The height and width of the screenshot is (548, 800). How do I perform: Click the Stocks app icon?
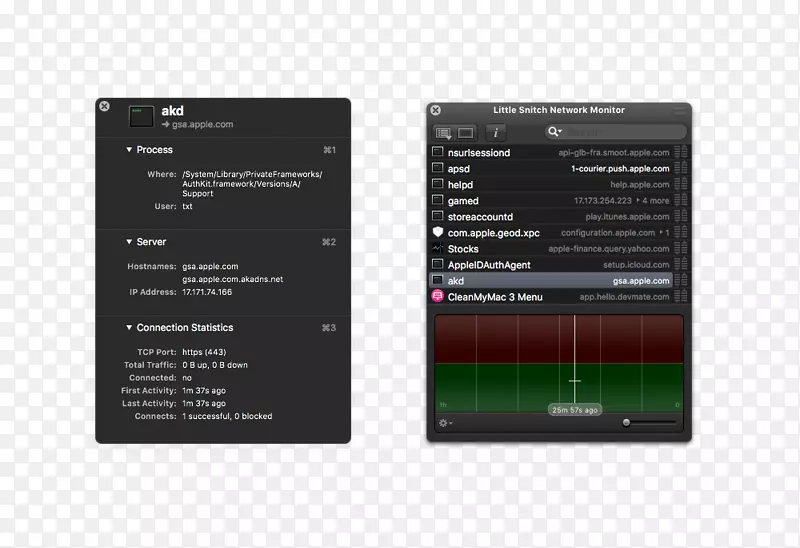(x=437, y=248)
